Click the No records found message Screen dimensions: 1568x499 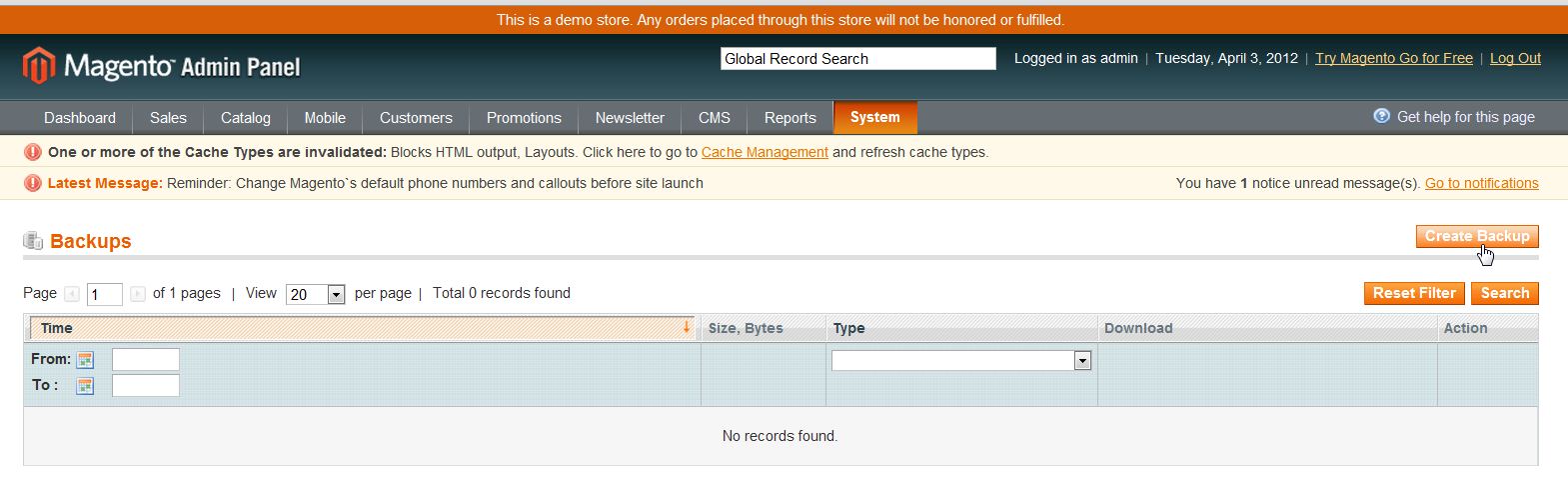(780, 436)
